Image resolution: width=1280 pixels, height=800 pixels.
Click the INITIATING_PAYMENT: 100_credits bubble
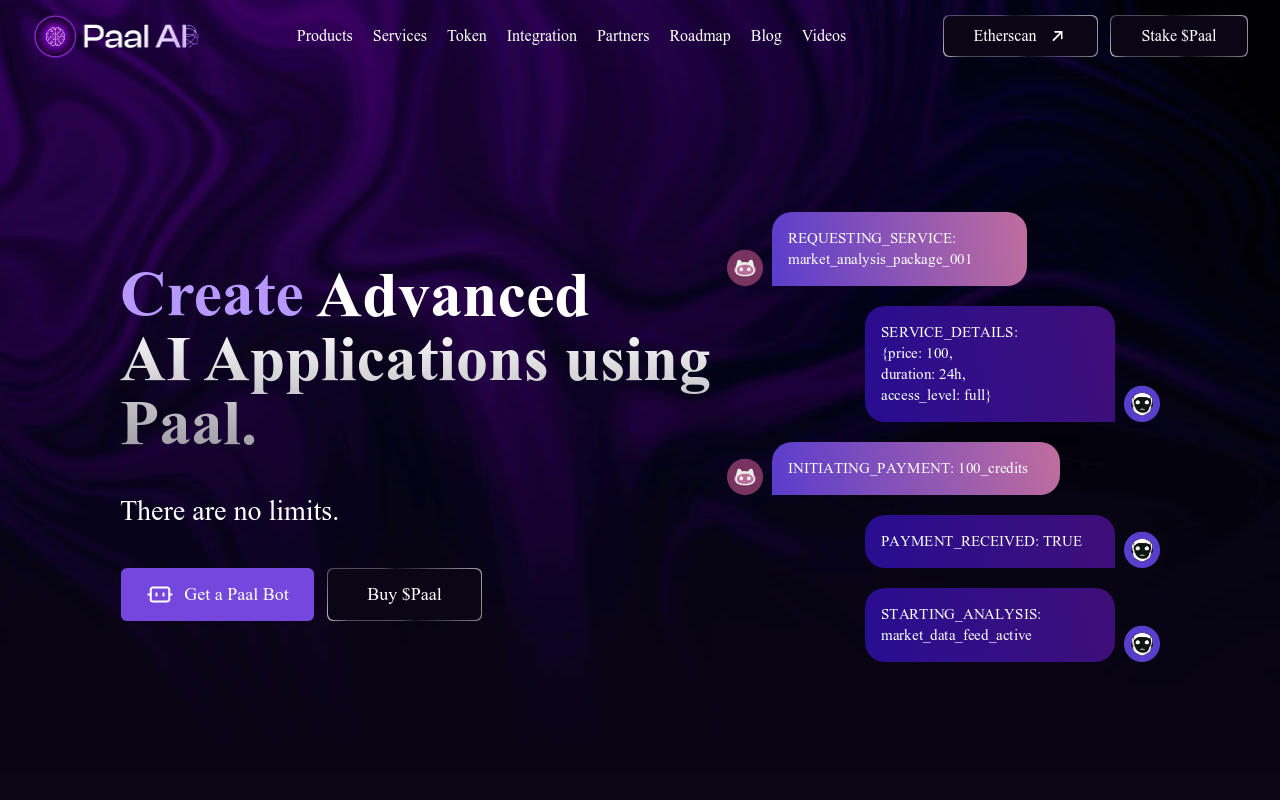click(x=916, y=468)
